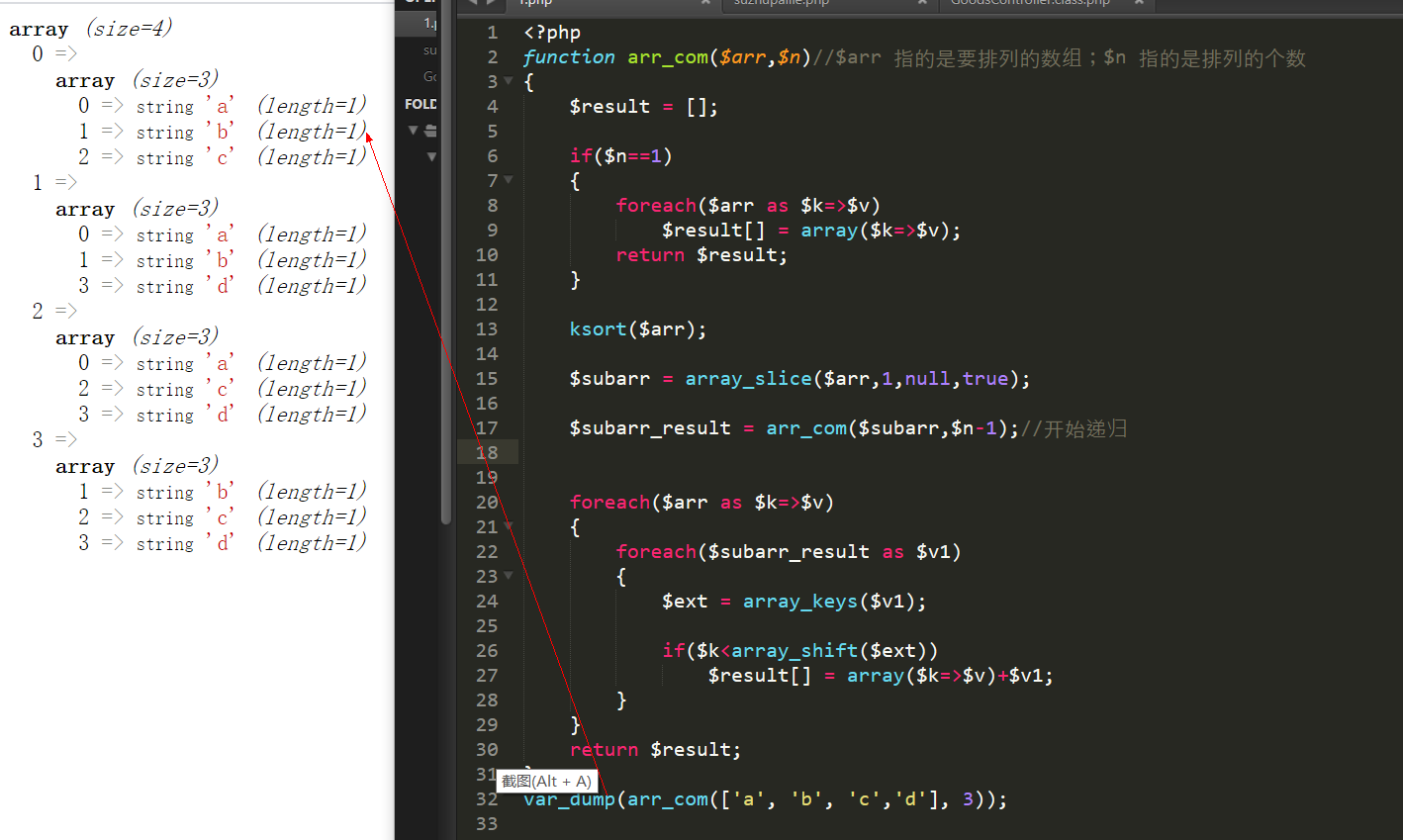The height and width of the screenshot is (840, 1403).
Task: Click "2 => string 'c'" under index 2
Action: [156, 389]
